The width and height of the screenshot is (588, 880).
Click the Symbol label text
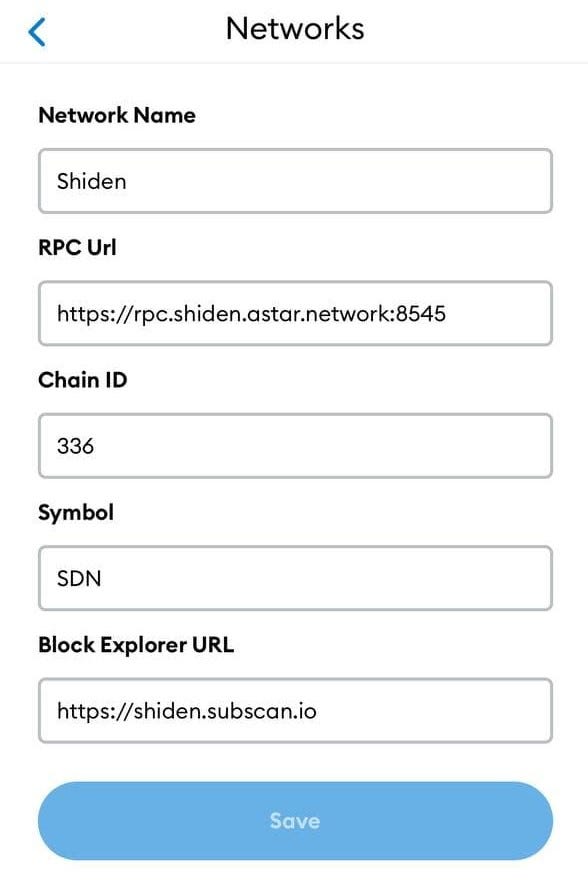pyautogui.click(x=76, y=513)
